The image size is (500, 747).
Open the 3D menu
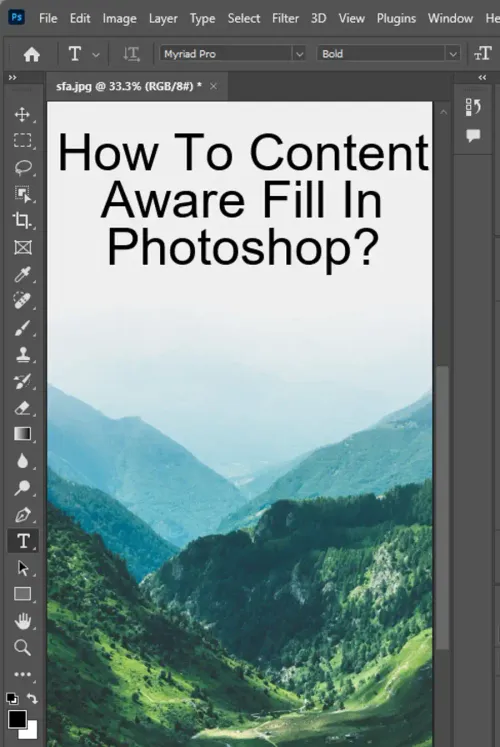point(319,19)
